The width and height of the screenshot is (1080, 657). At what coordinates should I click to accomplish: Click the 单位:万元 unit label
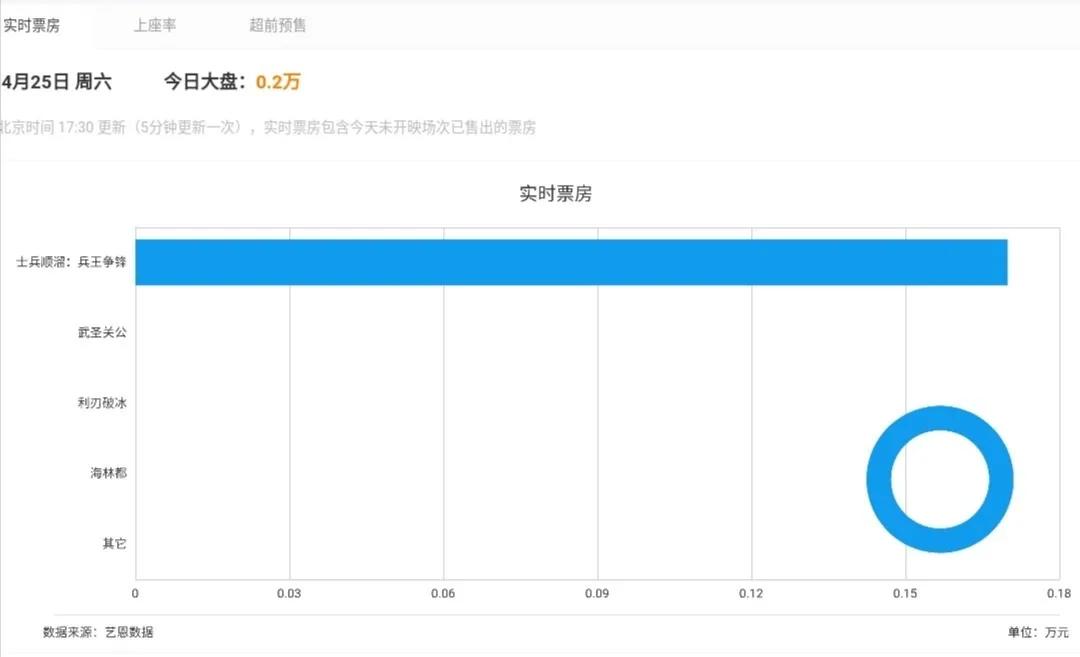[x=1038, y=632]
